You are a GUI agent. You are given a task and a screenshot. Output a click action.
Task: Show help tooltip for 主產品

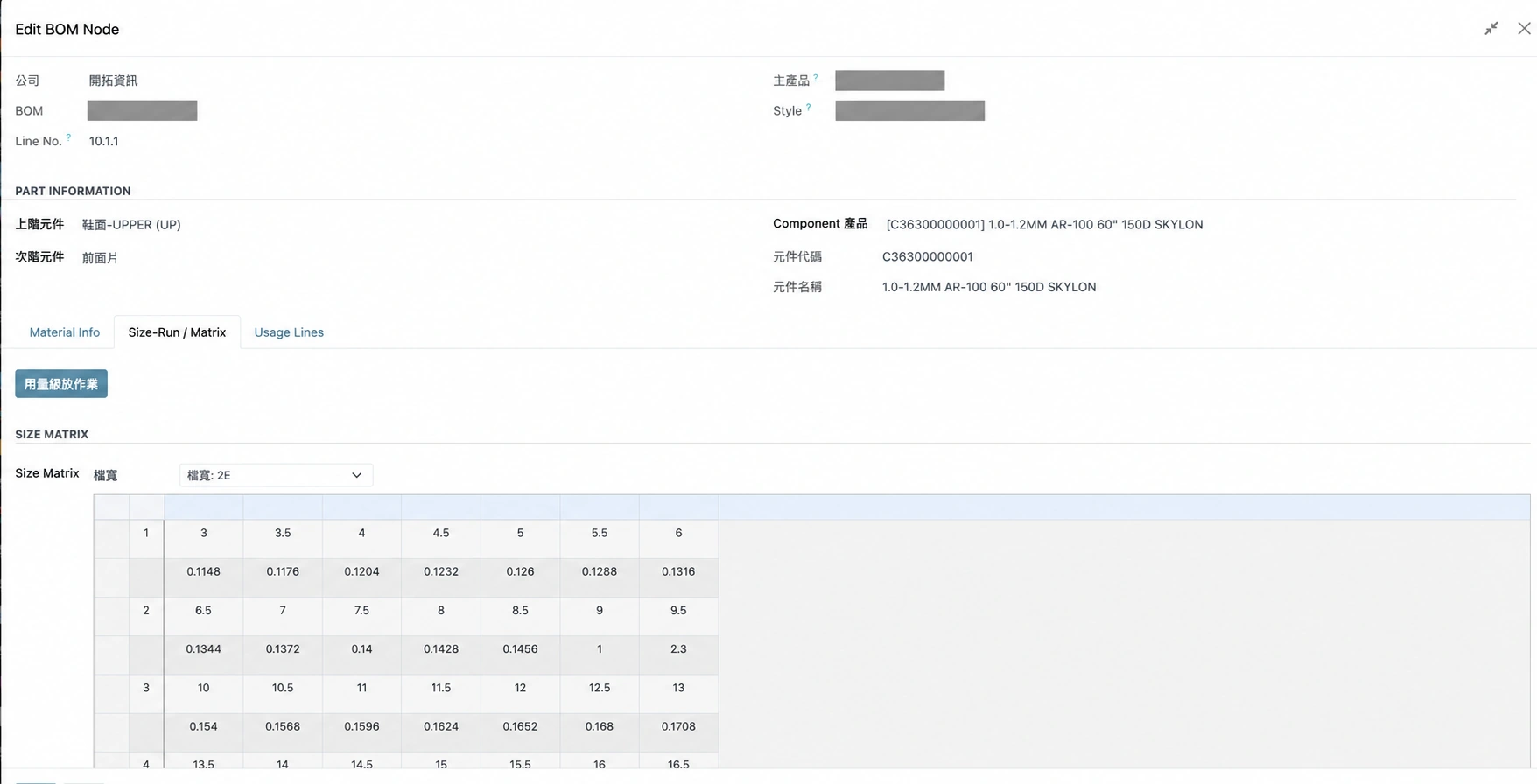[x=816, y=77]
